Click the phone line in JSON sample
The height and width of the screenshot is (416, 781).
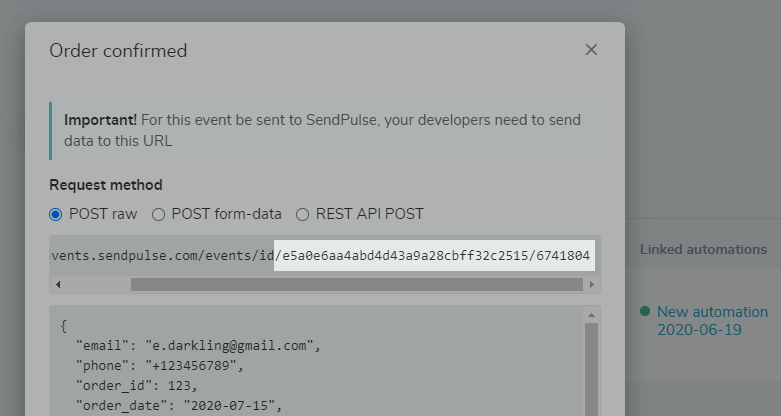tap(159, 366)
